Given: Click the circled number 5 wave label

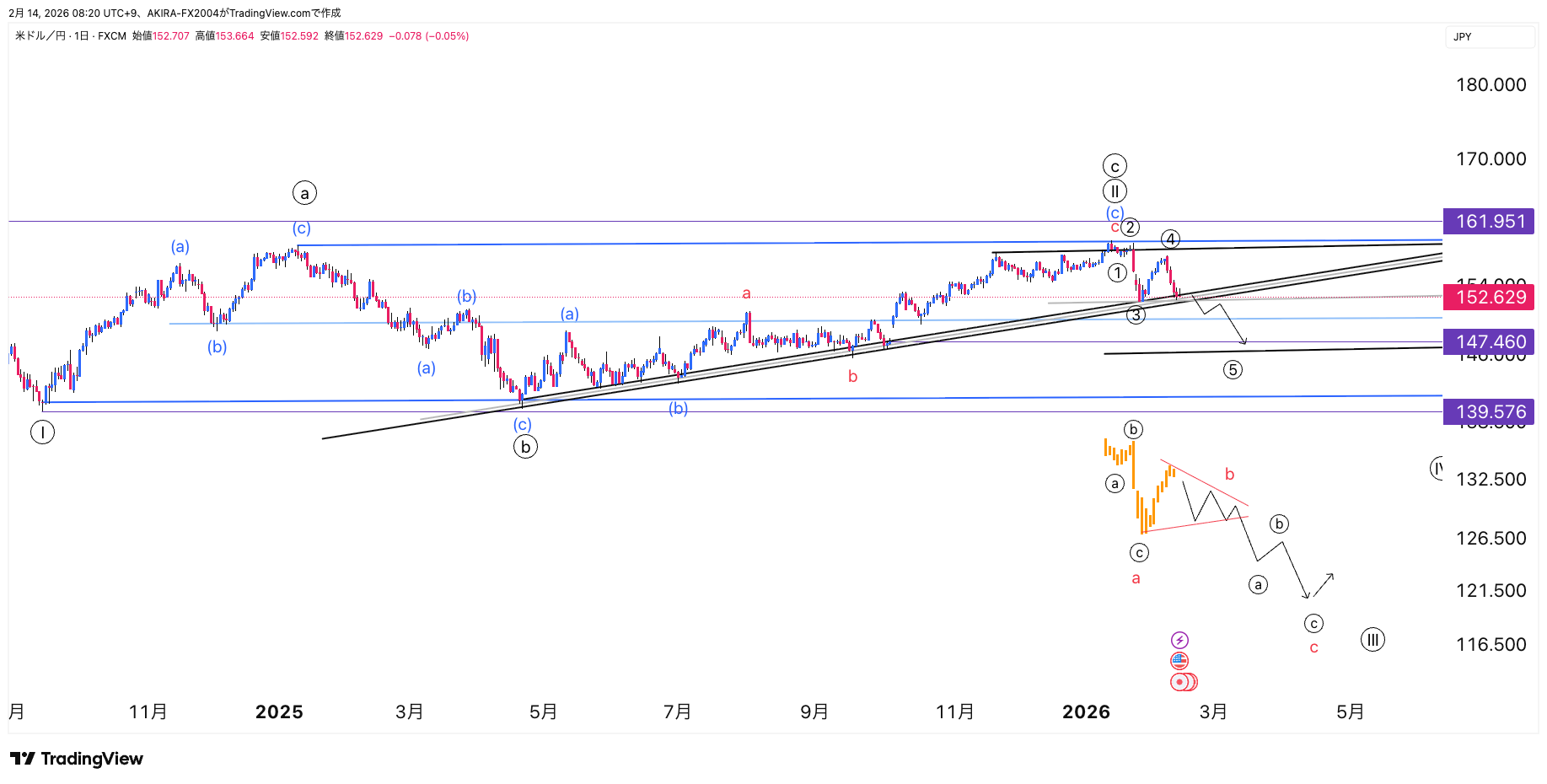Looking at the screenshot, I should point(1233,369).
